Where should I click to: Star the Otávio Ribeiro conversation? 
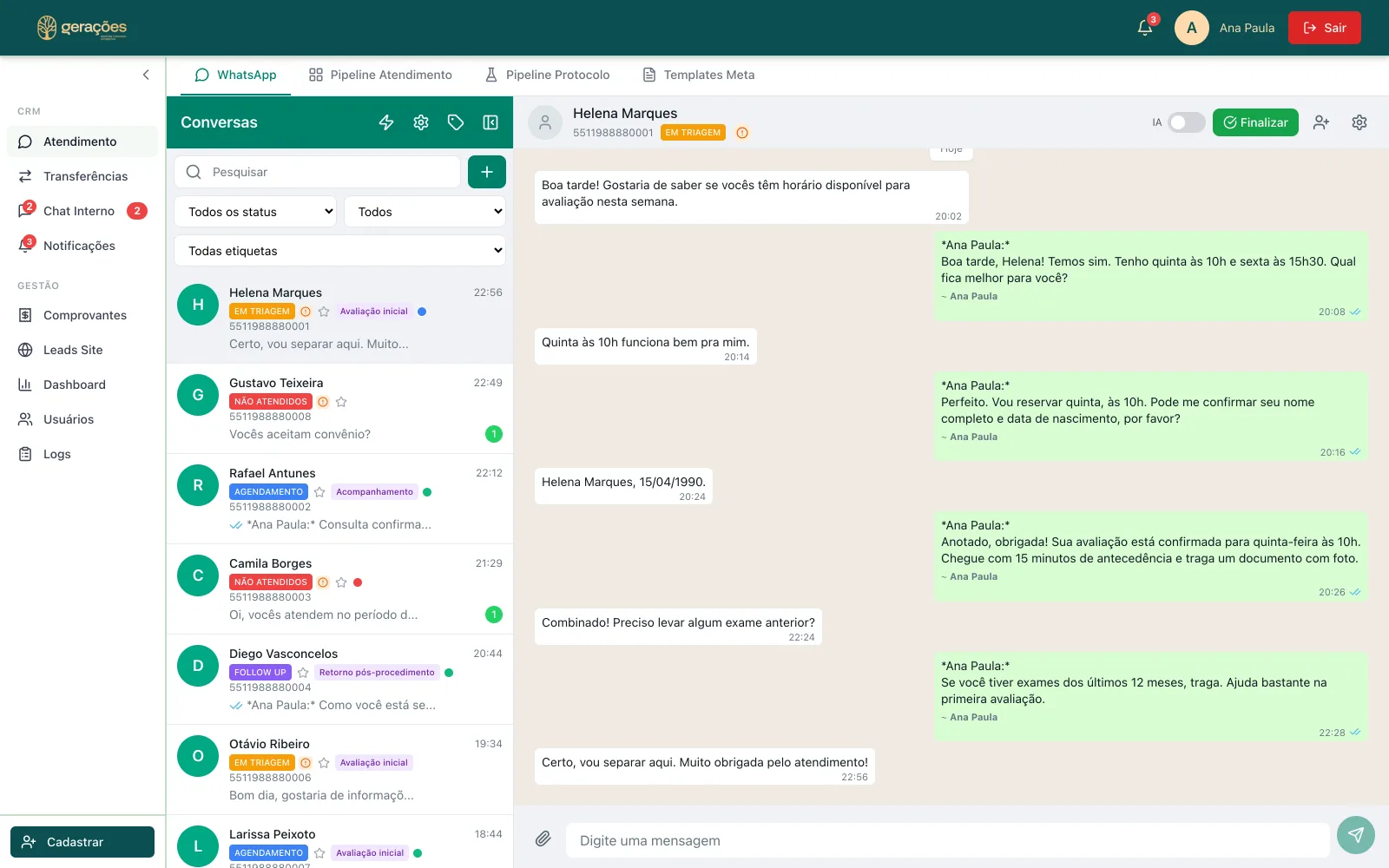324,763
